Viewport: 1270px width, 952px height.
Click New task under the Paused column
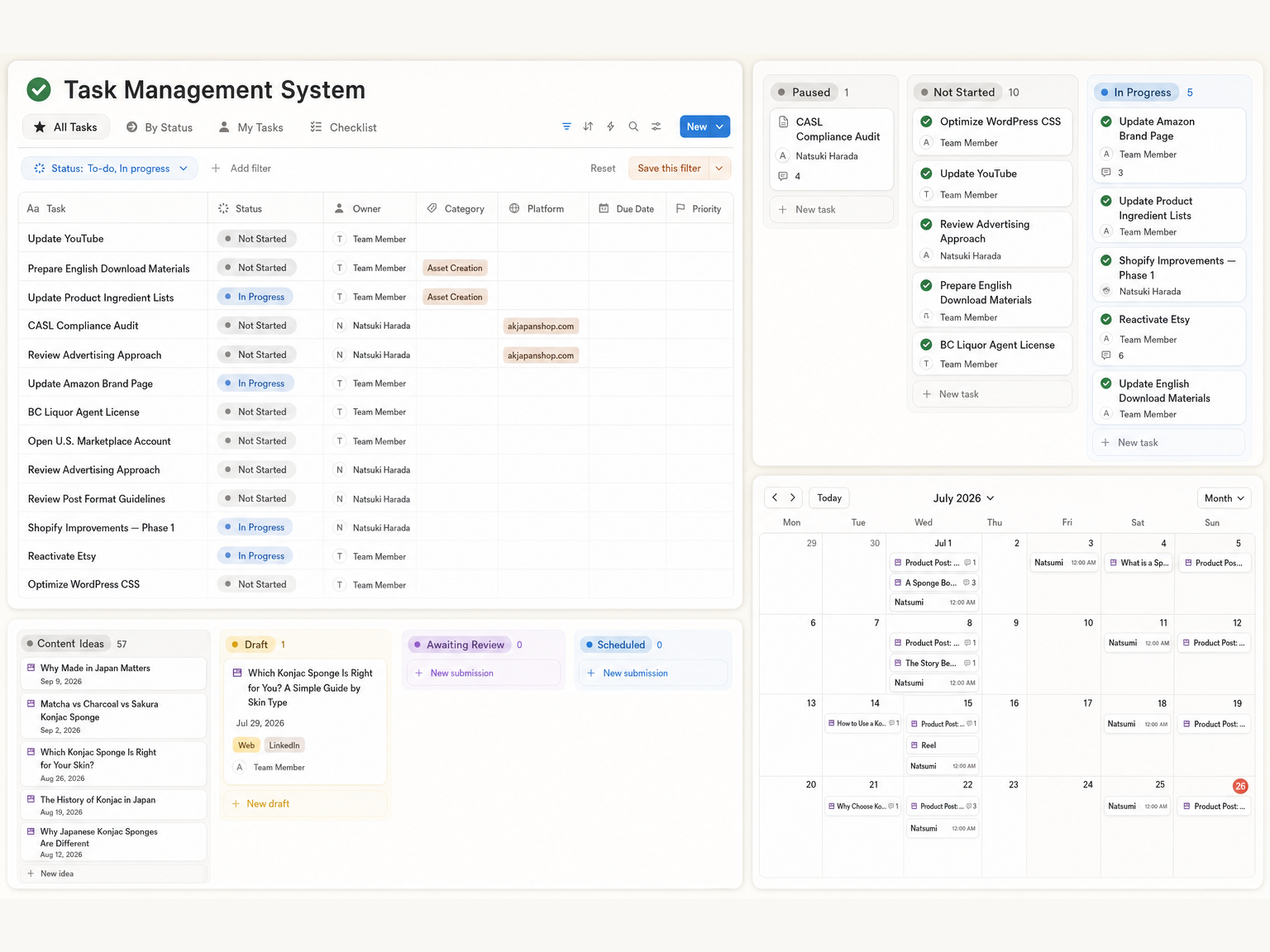click(831, 209)
